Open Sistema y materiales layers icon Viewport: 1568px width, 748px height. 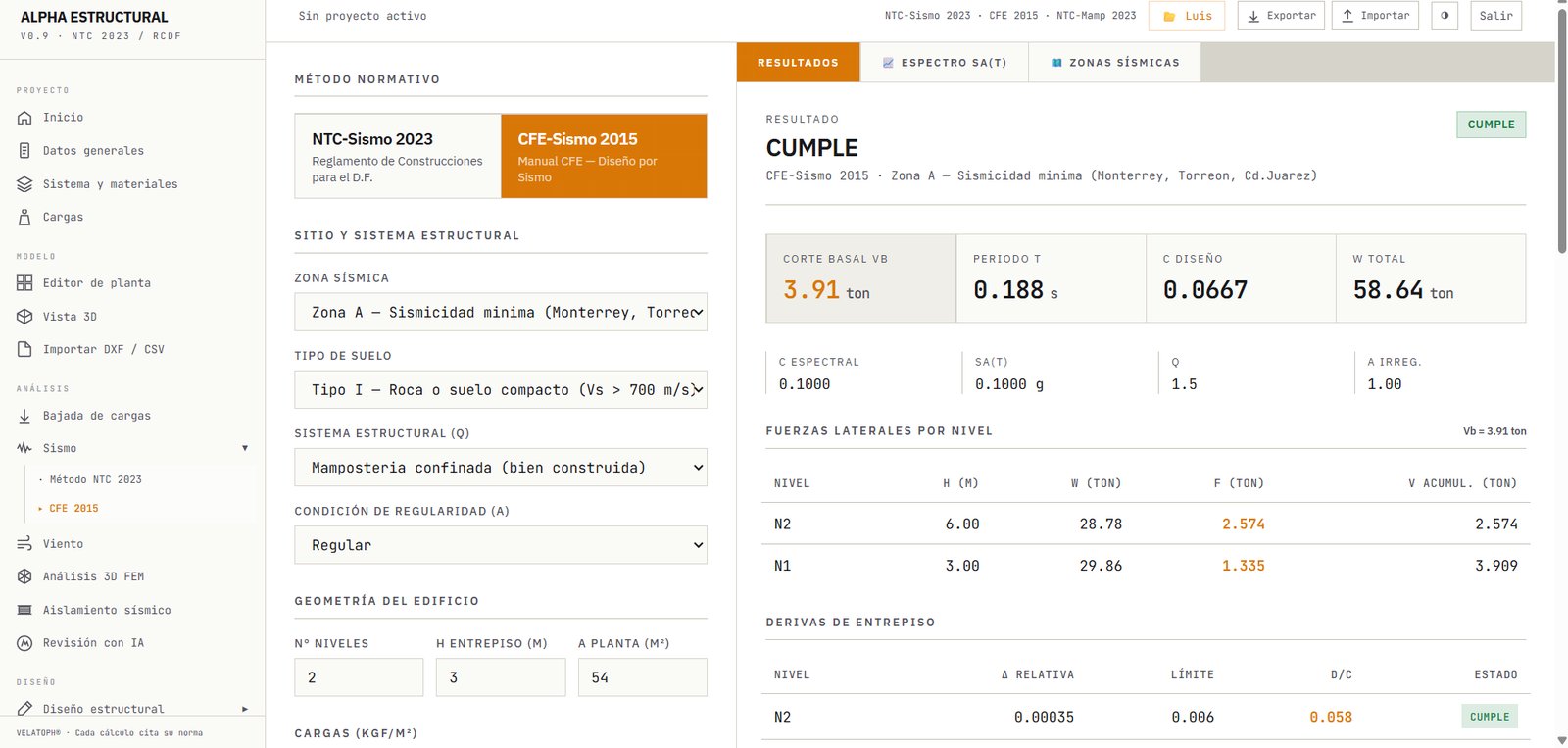coord(24,184)
